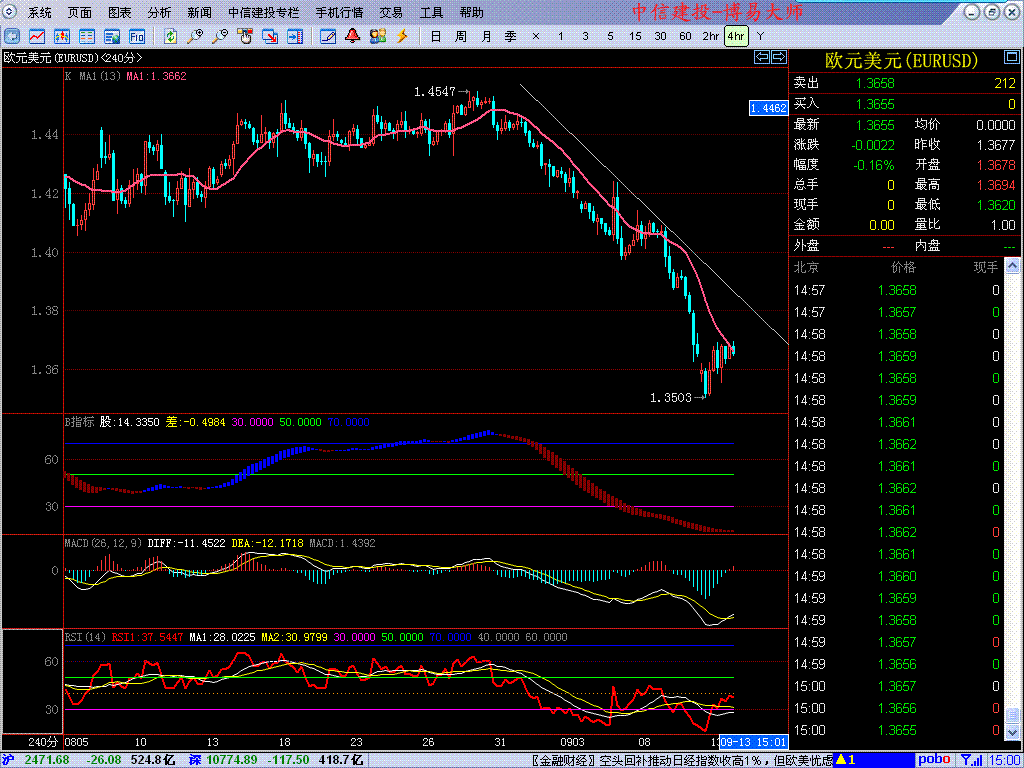The image size is (1024, 768).
Task: Click the lightning bolt quick trade icon
Action: [x=402, y=36]
